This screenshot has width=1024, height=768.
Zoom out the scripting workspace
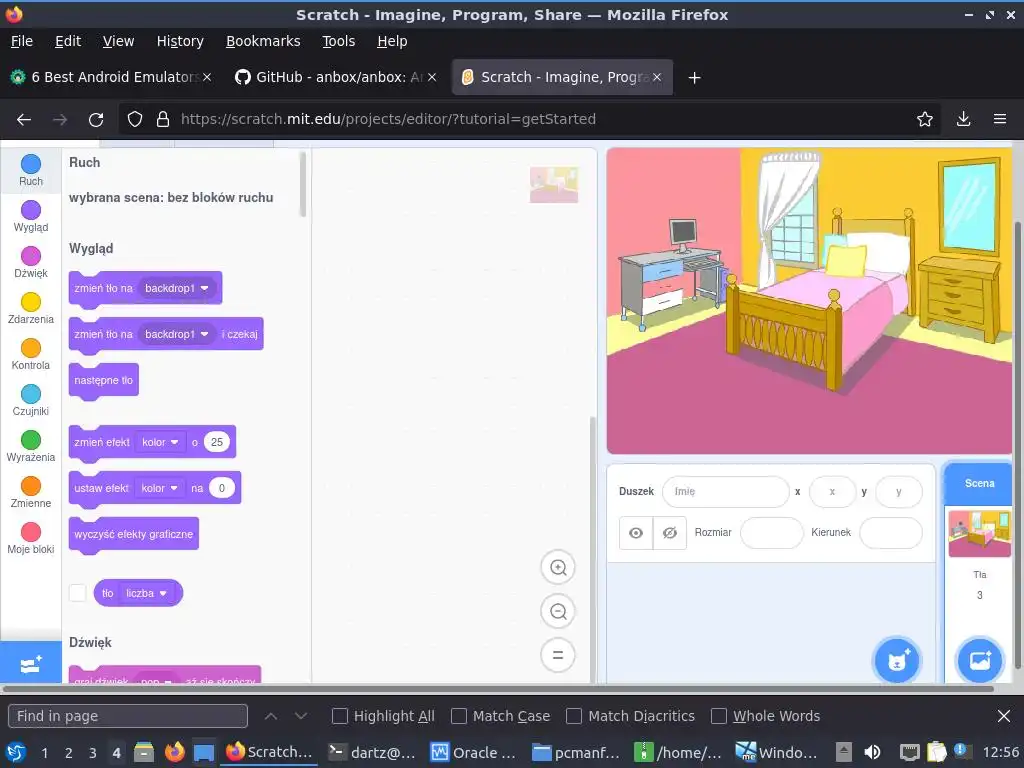[x=558, y=611]
